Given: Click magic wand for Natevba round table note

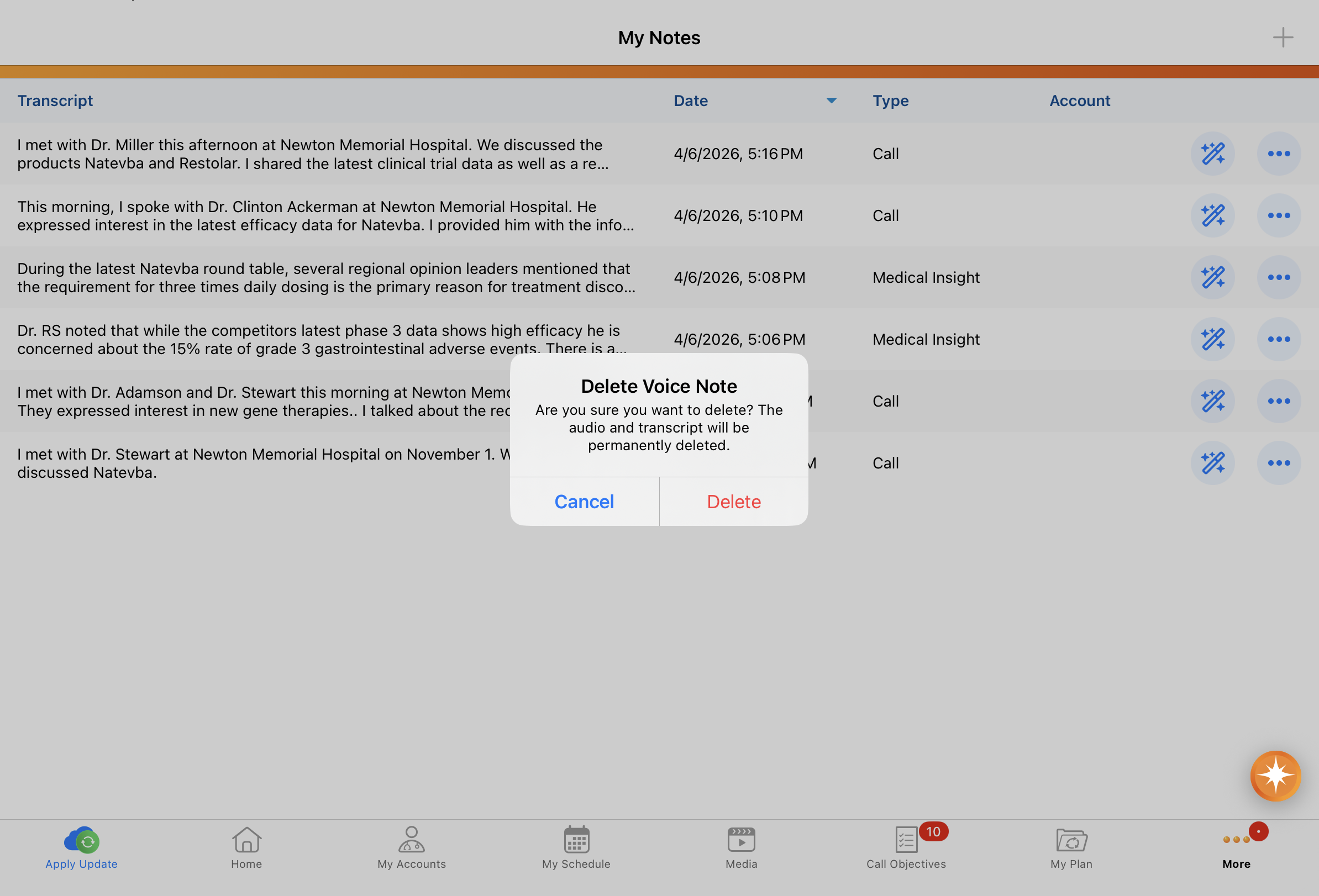Looking at the screenshot, I should point(1212,277).
